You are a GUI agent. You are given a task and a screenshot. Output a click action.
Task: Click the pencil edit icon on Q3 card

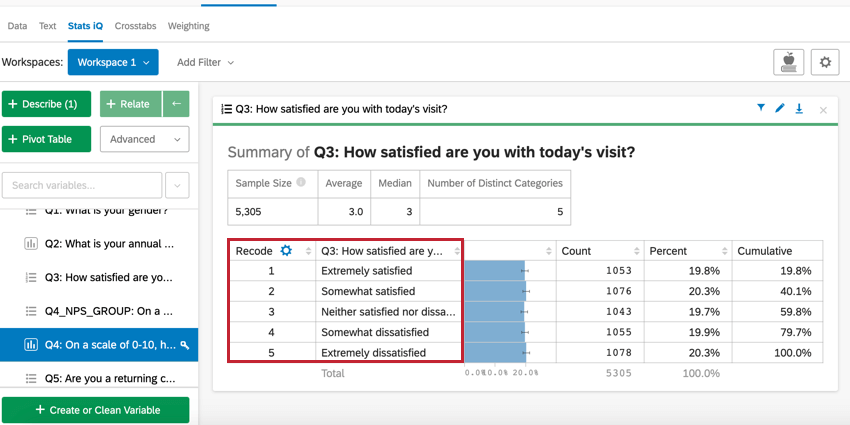[780, 108]
